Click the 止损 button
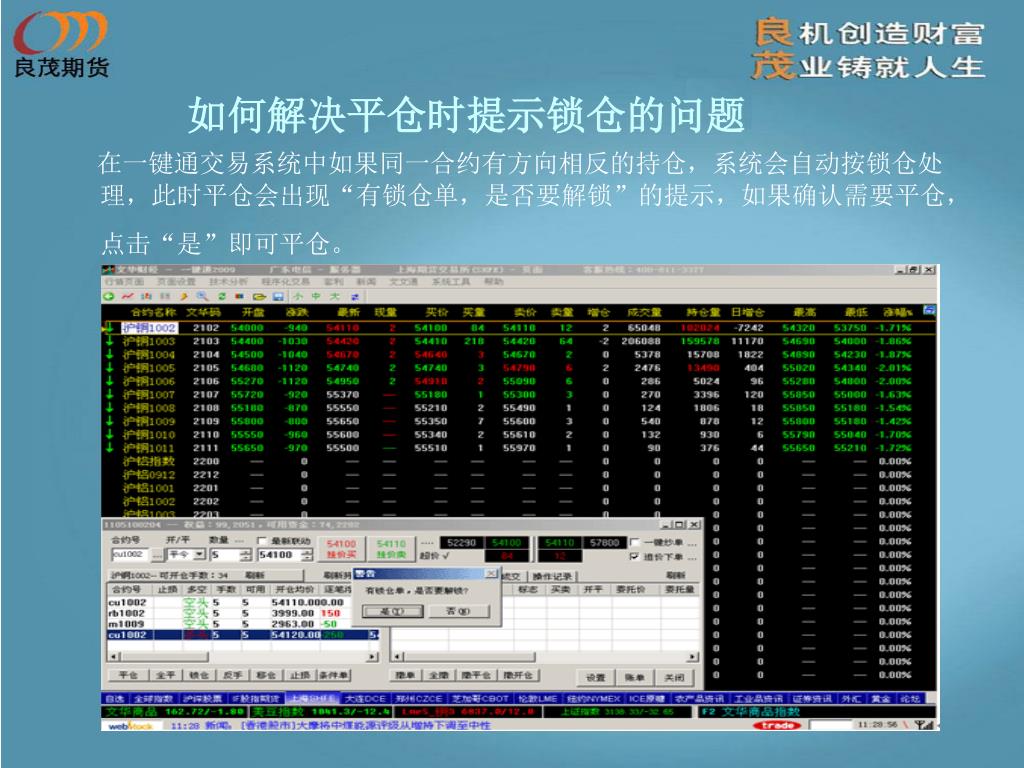The image size is (1024, 768). tap(299, 675)
